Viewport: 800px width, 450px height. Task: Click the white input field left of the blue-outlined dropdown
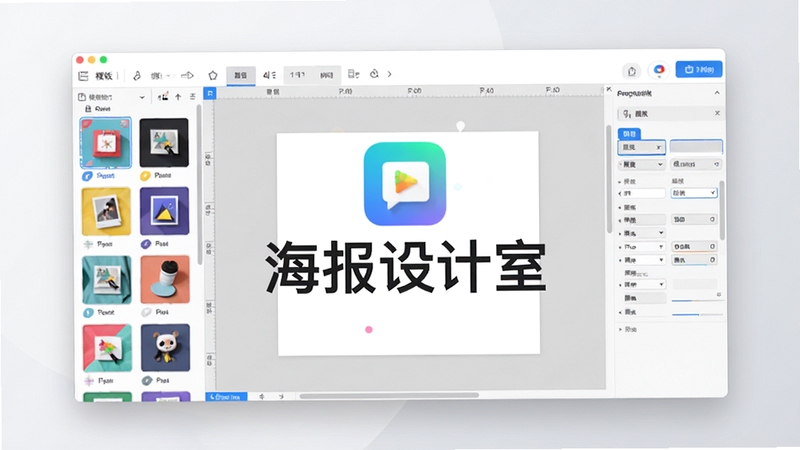642,193
